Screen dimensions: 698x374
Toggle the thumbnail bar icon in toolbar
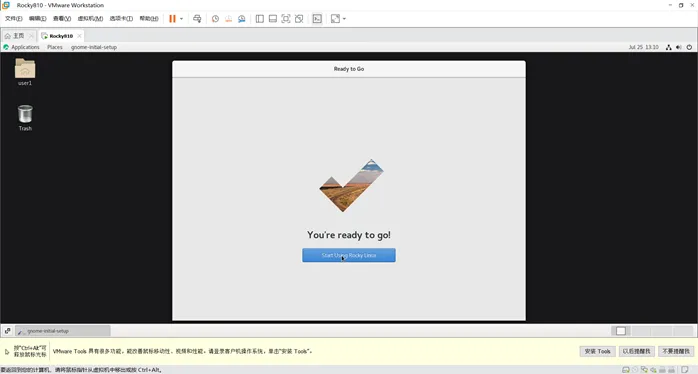pyautogui.click(x=273, y=19)
